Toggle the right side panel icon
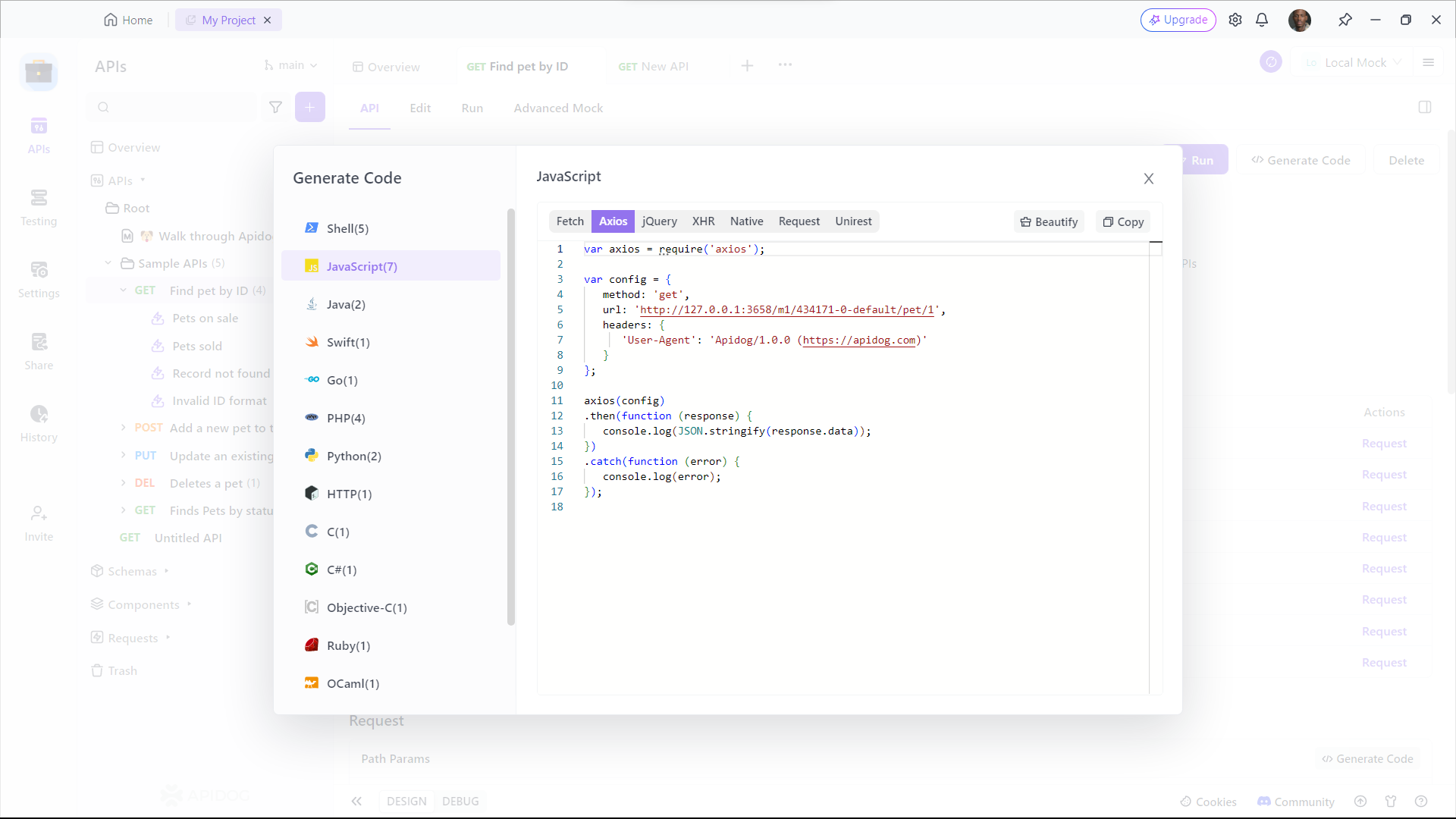 (x=1425, y=107)
